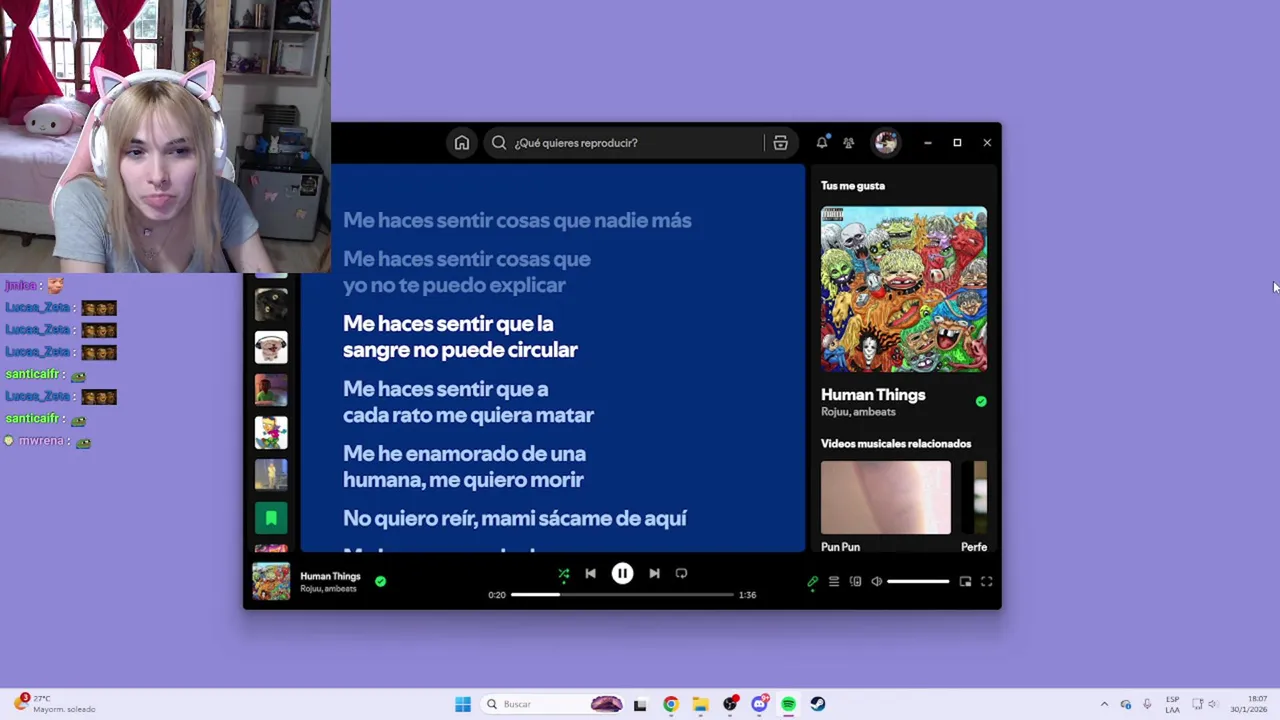Open "Rojuu, ambeats" under right panel title
Viewport: 1280px width, 720px height.
858,412
